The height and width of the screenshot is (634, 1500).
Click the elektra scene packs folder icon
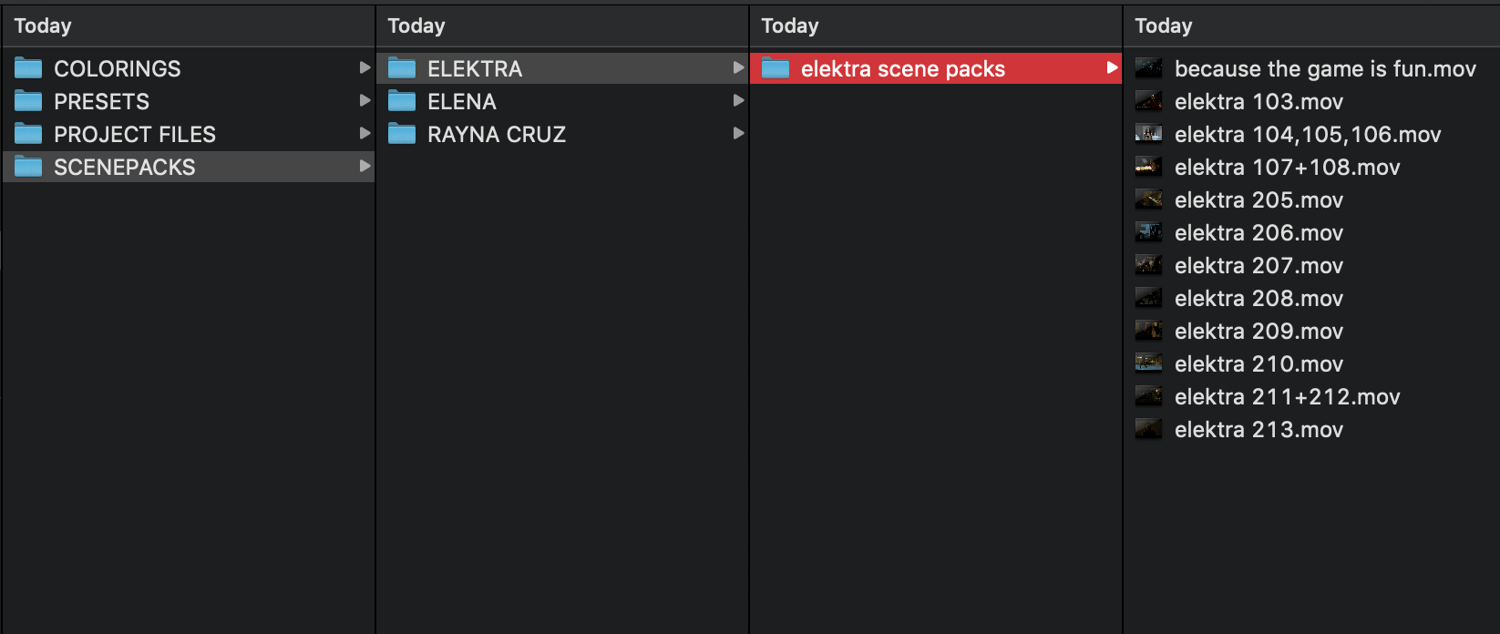tap(775, 69)
